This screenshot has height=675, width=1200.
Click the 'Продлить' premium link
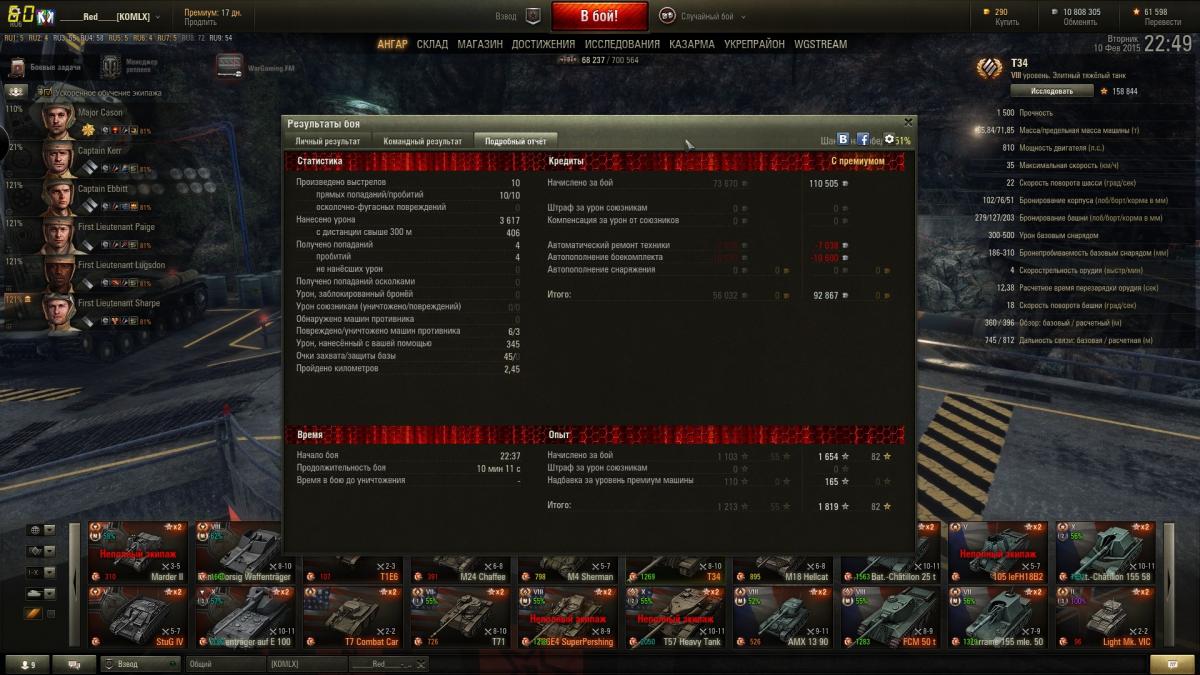(200, 21)
